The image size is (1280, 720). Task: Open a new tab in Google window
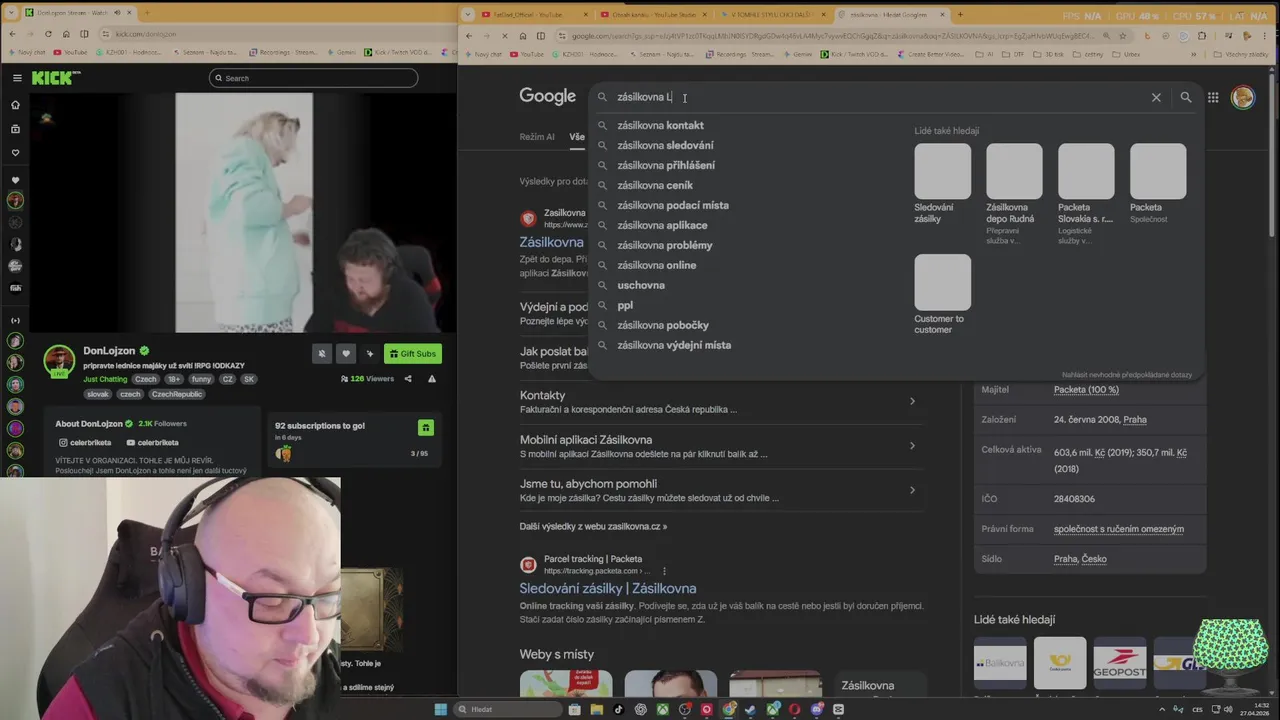960,14
